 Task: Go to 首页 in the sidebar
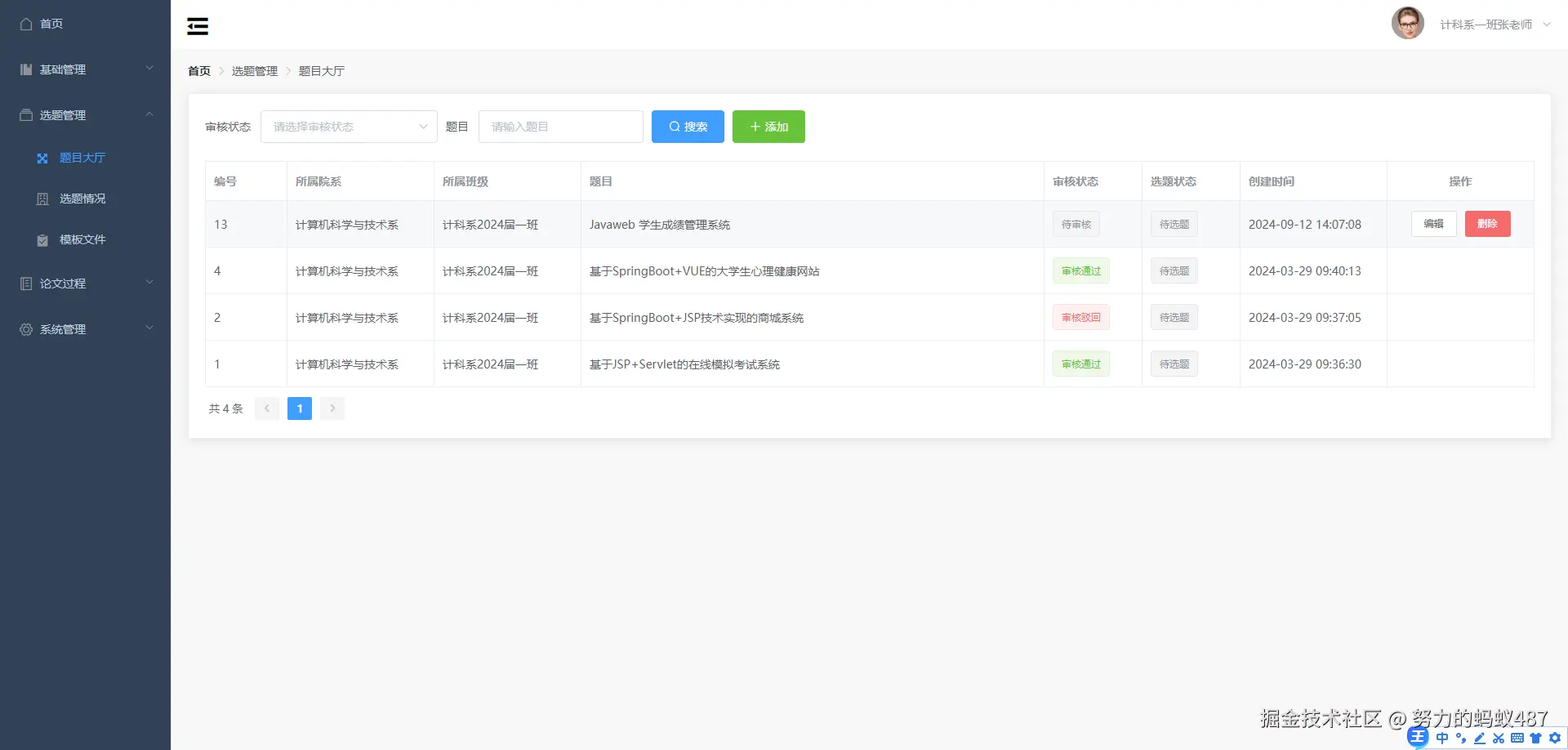[86, 24]
